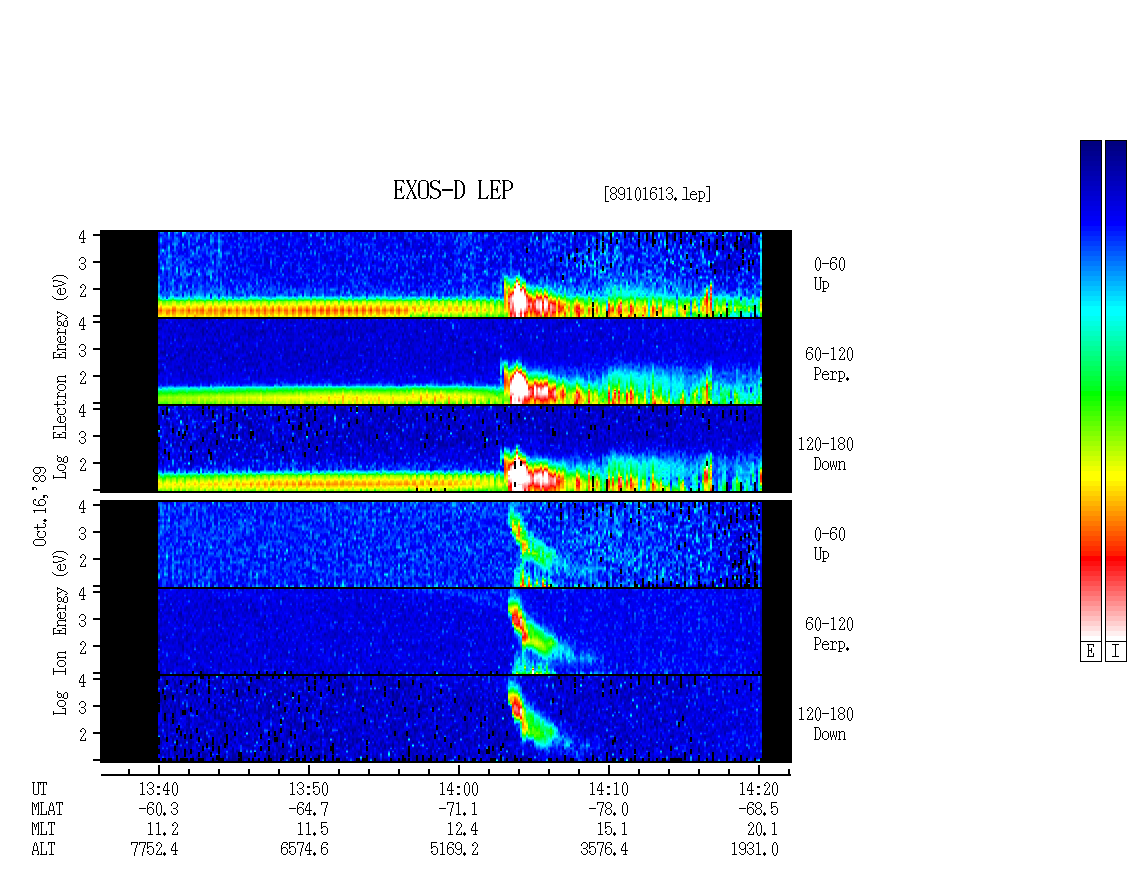Click the boxed I label under the color bar
1130x875 pixels.
(1116, 652)
